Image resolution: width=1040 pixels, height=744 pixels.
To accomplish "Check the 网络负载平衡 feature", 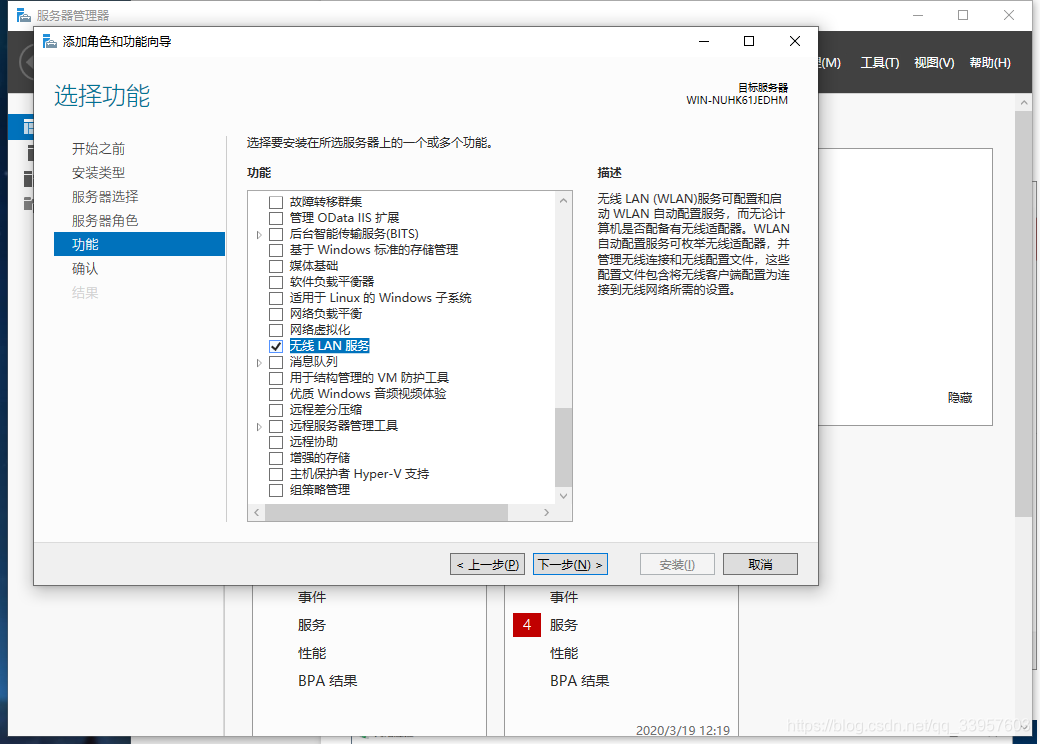I will click(x=277, y=313).
